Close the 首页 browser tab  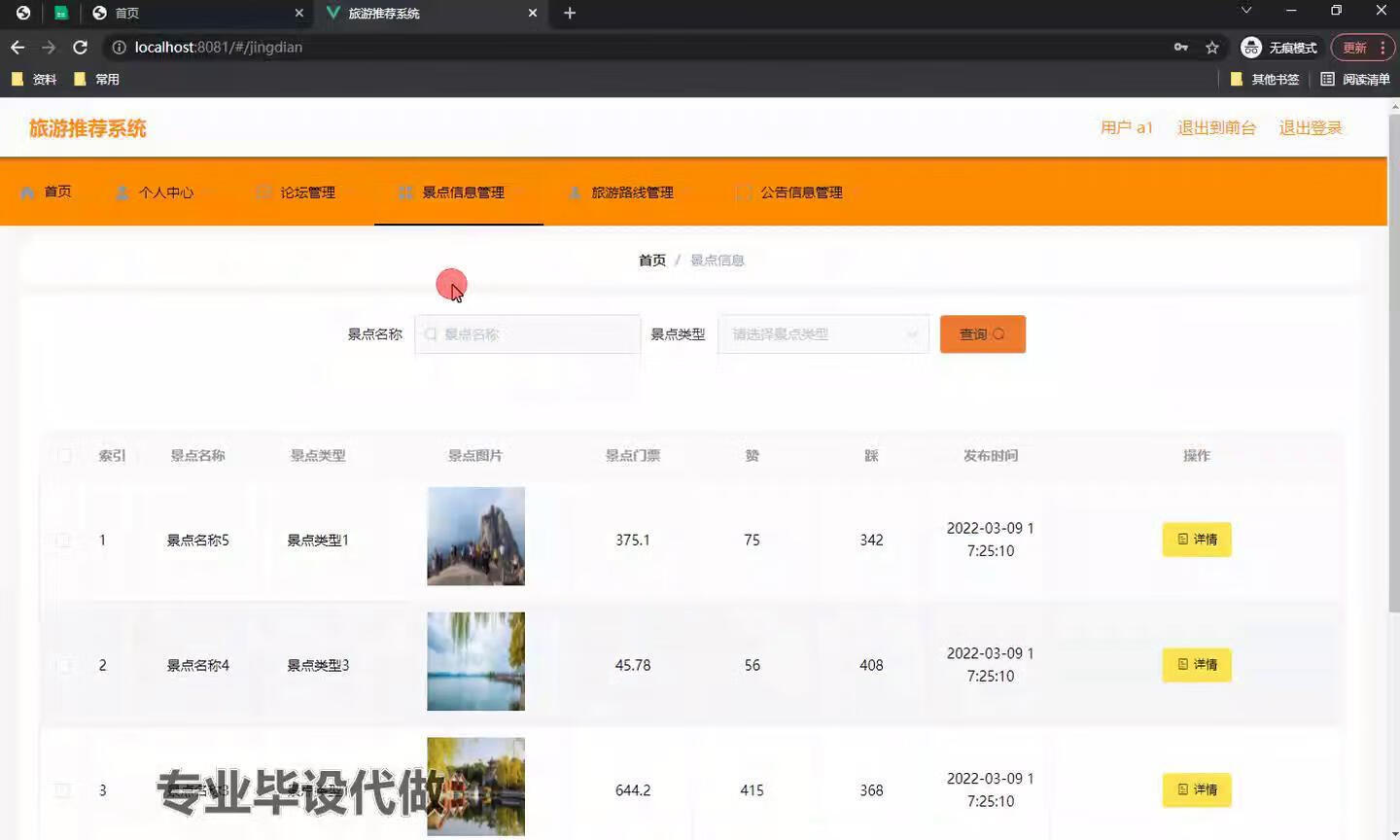298,13
